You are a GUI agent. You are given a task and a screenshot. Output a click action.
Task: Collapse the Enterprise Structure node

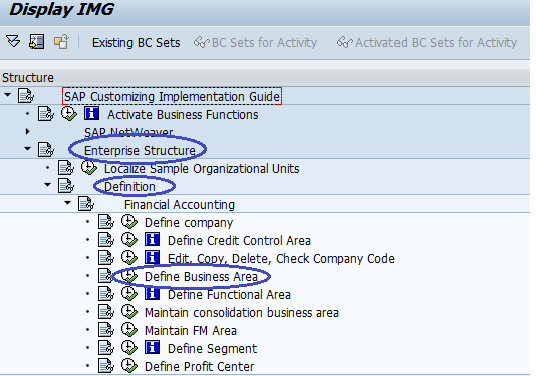[28, 149]
